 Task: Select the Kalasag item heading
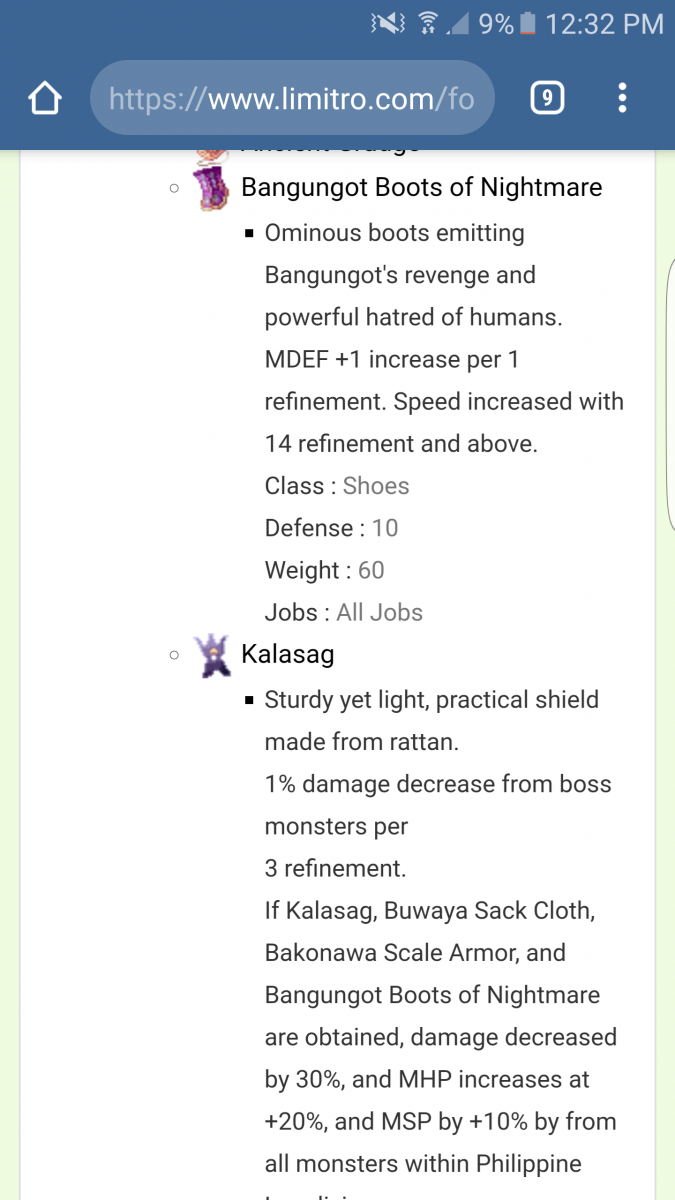coord(288,655)
